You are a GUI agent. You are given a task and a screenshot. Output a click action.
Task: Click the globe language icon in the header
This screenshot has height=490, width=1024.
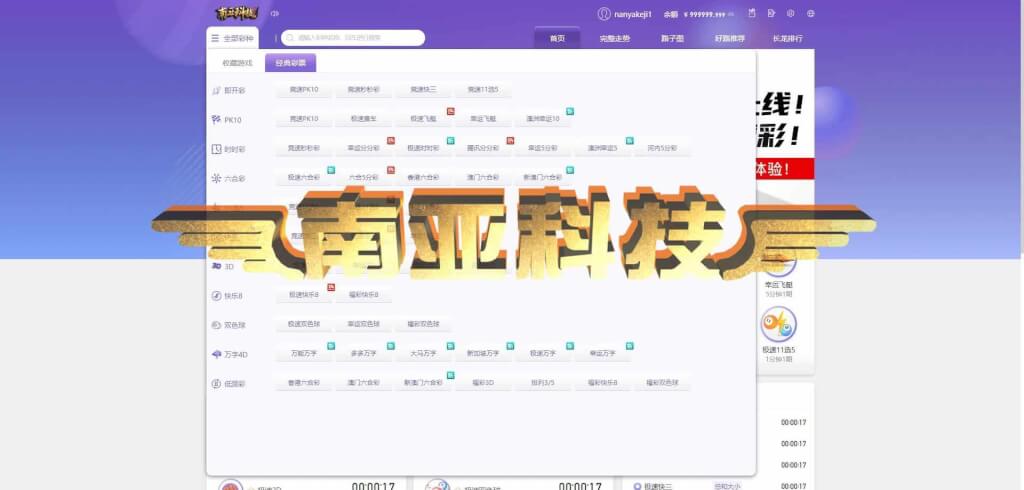coord(811,13)
